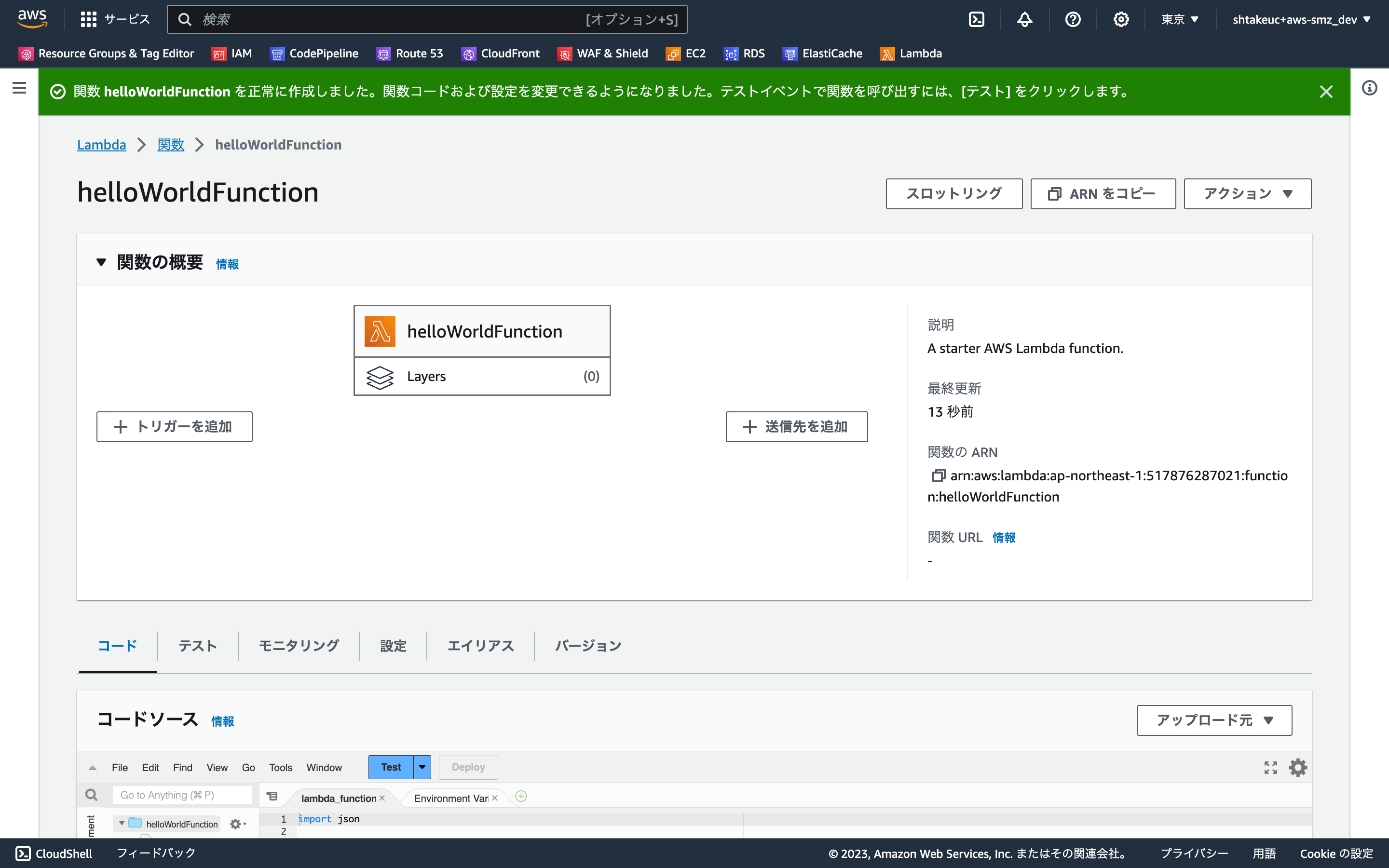Open the ElastiCache favorites shortcut

pos(822,54)
